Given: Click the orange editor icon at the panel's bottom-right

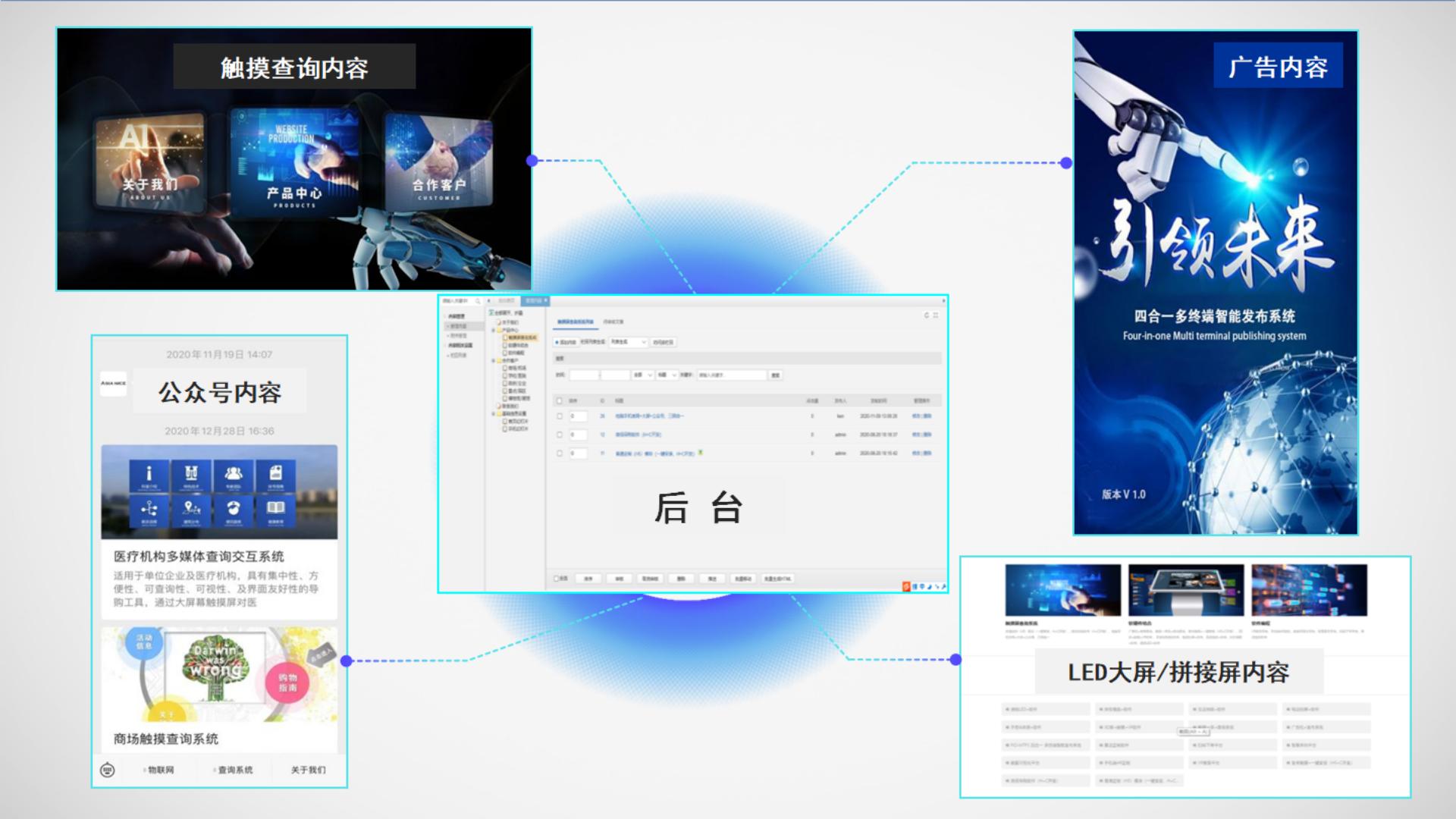Looking at the screenshot, I should 906,586.
